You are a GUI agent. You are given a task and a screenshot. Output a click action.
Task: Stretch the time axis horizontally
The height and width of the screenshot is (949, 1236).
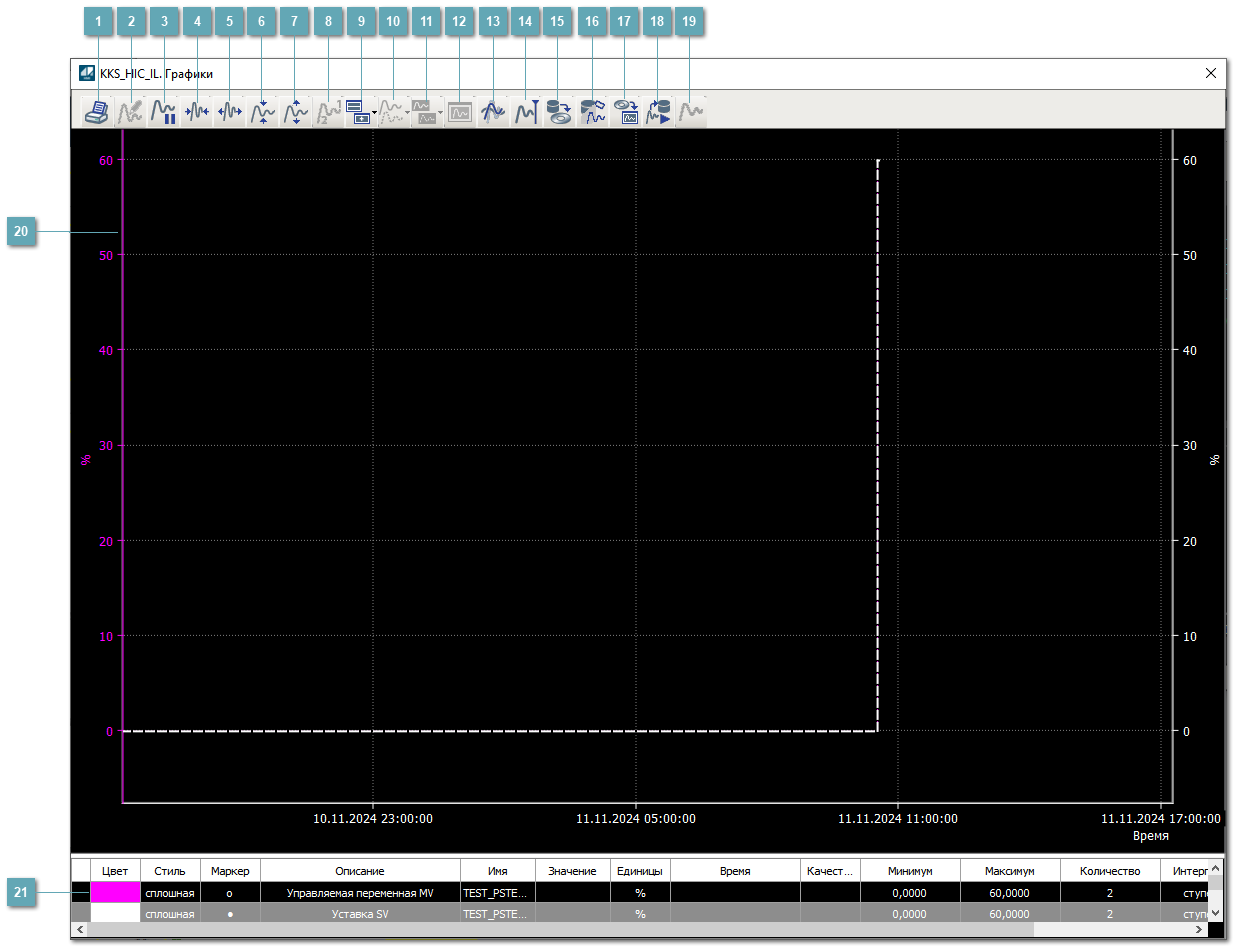229,112
